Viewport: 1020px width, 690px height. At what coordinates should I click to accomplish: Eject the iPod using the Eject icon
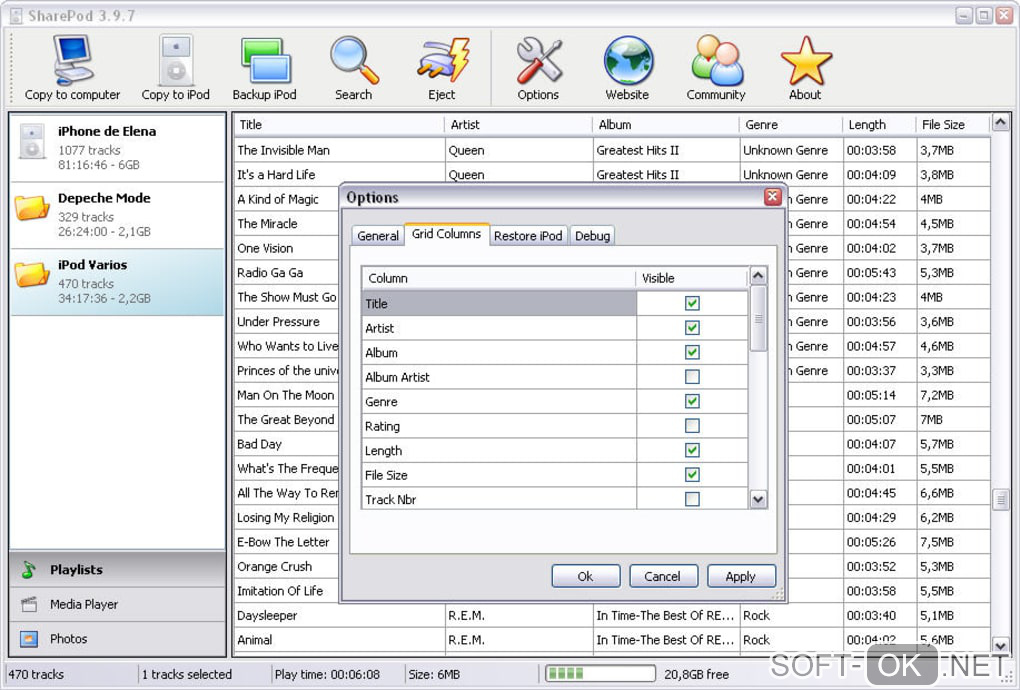click(x=442, y=62)
